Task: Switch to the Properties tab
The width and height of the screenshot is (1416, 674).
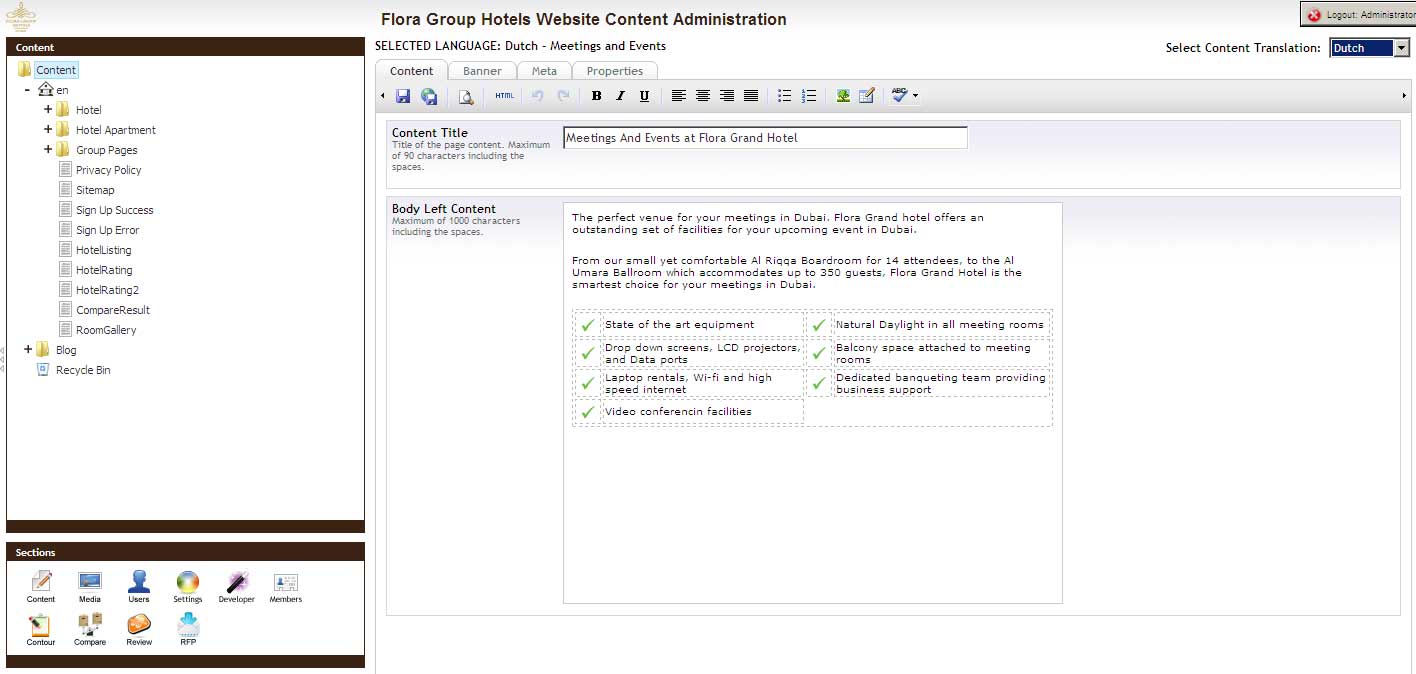Action: tap(615, 71)
